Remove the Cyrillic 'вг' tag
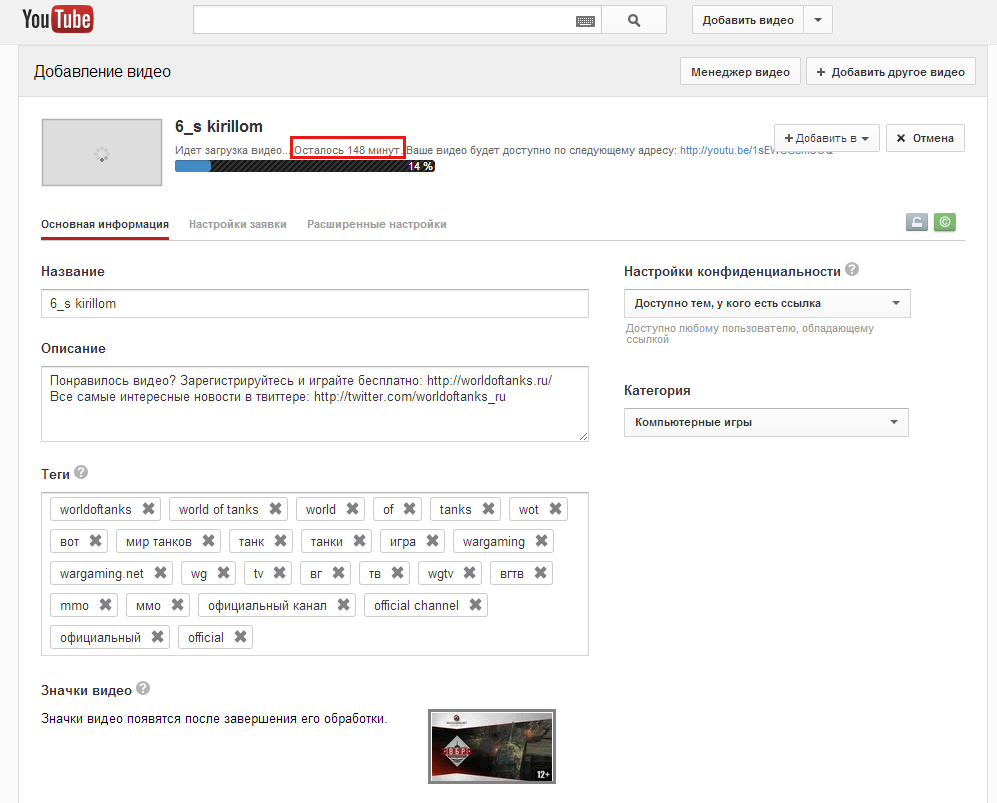Screen dimensions: 997x803 coord(338,573)
